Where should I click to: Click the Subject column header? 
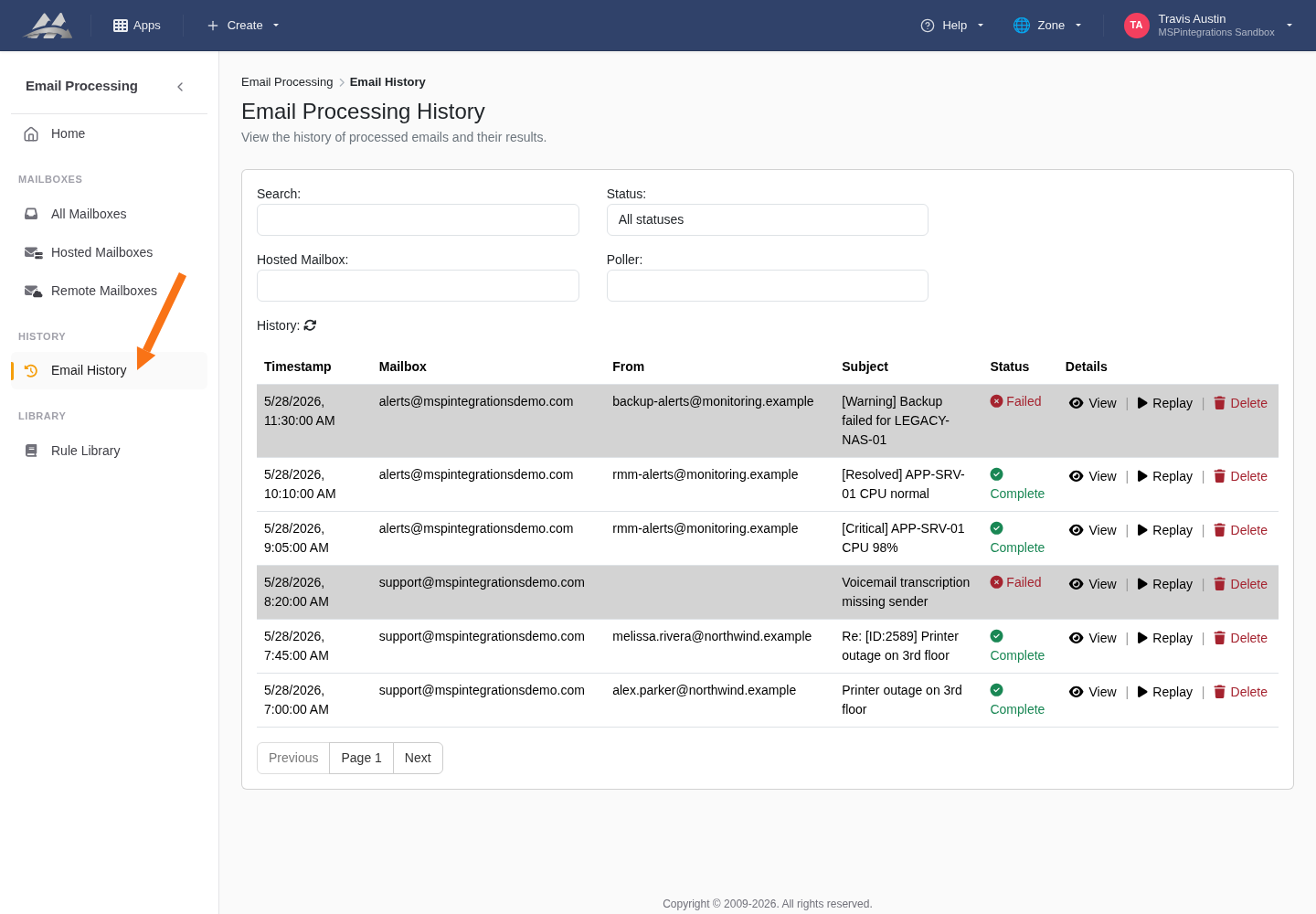[865, 367]
